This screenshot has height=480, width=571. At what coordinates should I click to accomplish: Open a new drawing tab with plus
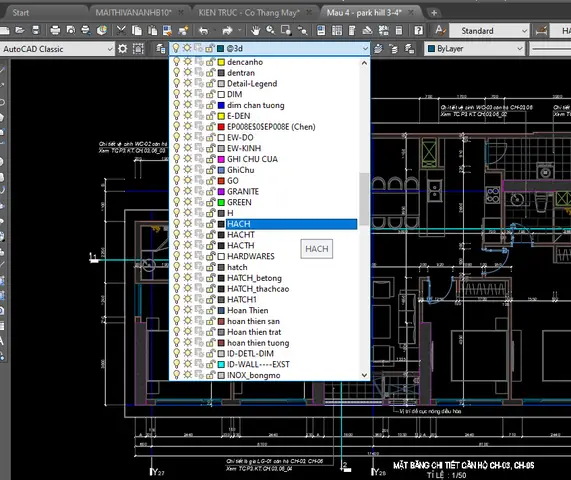434,13
